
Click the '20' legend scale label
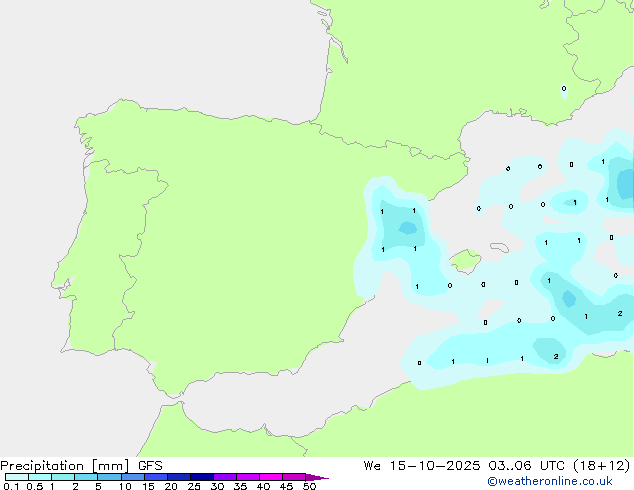click(171, 486)
